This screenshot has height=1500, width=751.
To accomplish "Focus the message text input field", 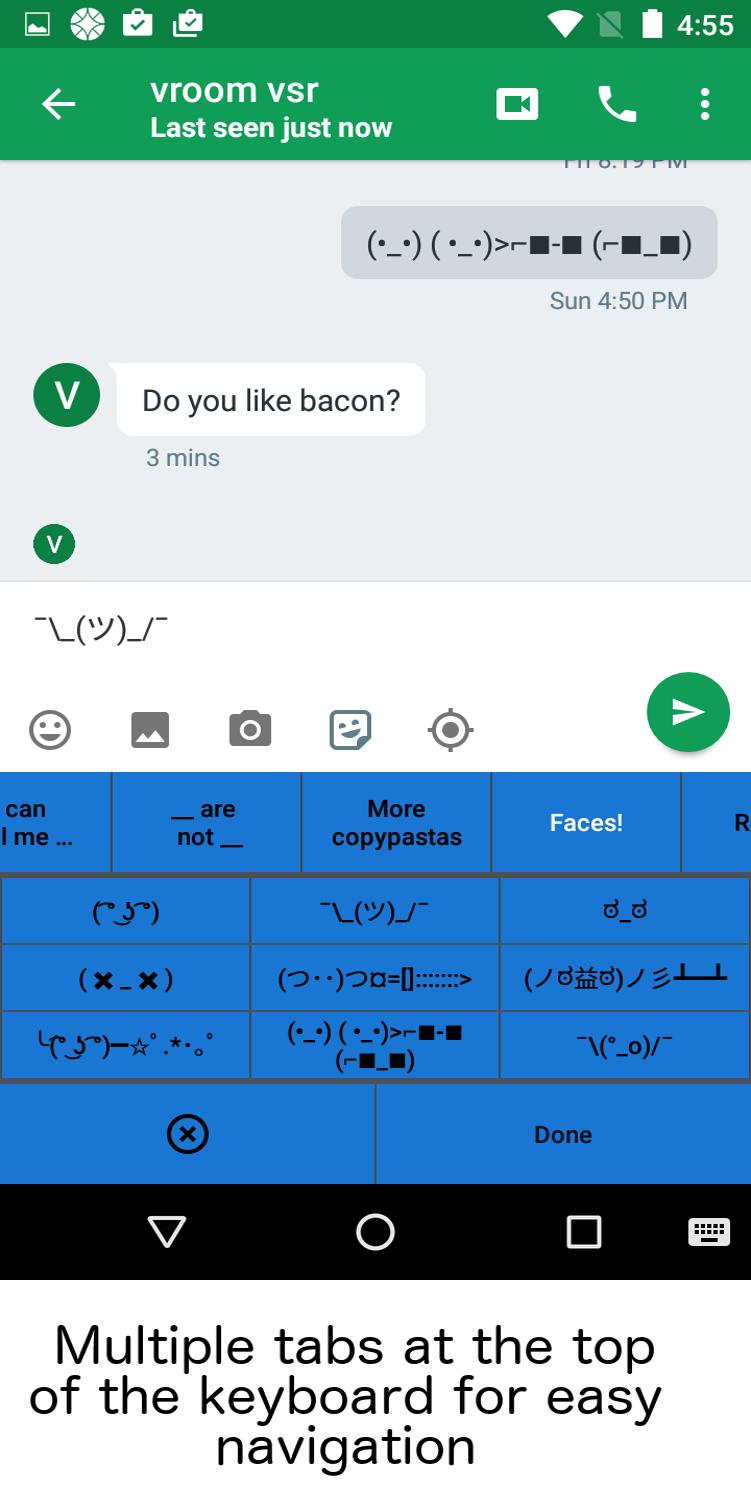I will click(x=320, y=630).
